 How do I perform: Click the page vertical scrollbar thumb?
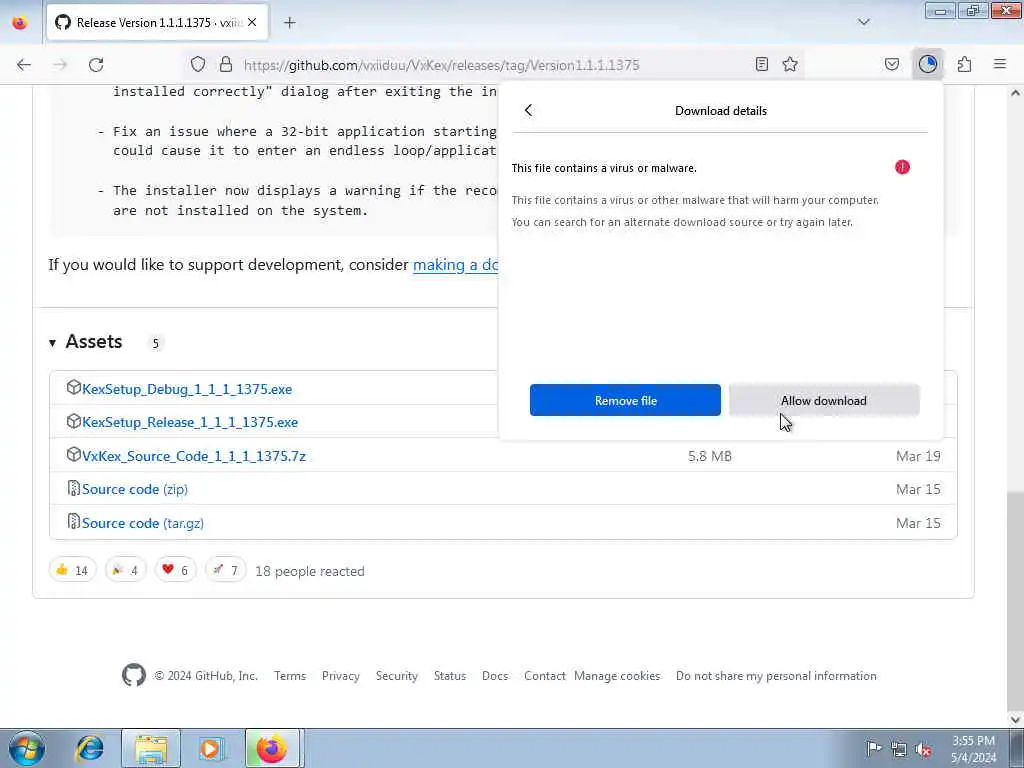click(1015, 601)
